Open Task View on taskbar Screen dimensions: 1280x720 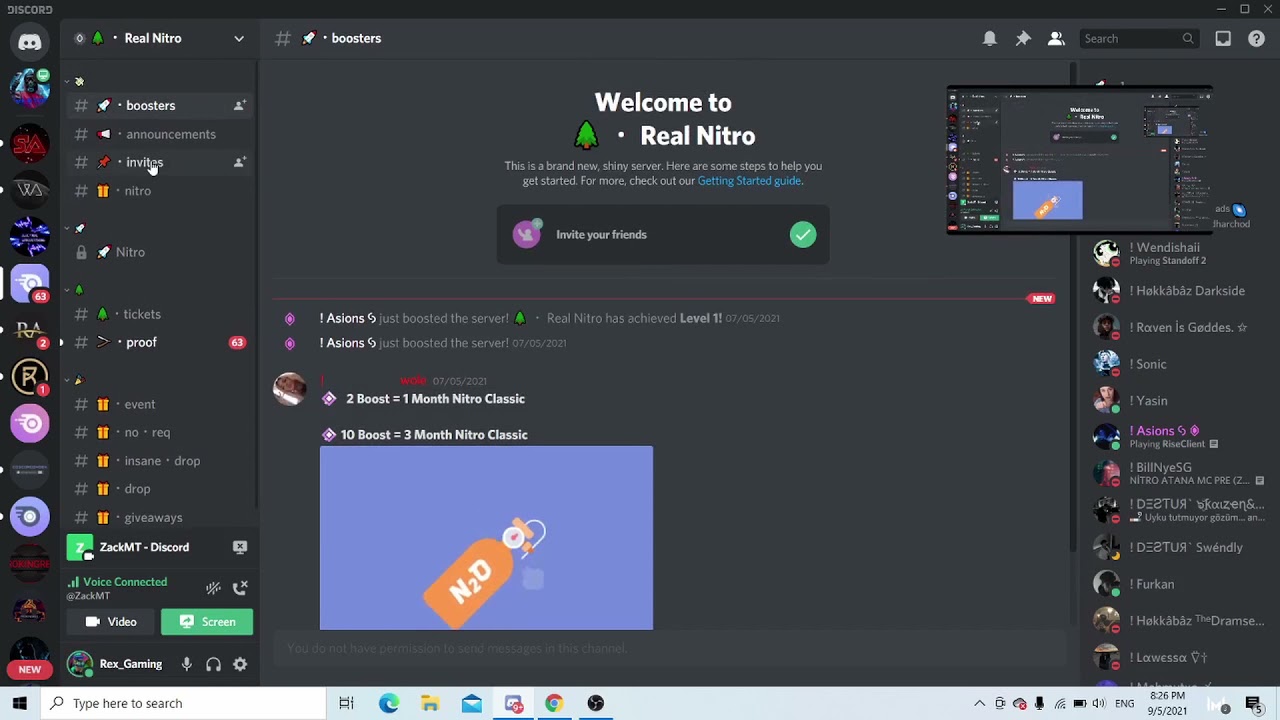346,703
